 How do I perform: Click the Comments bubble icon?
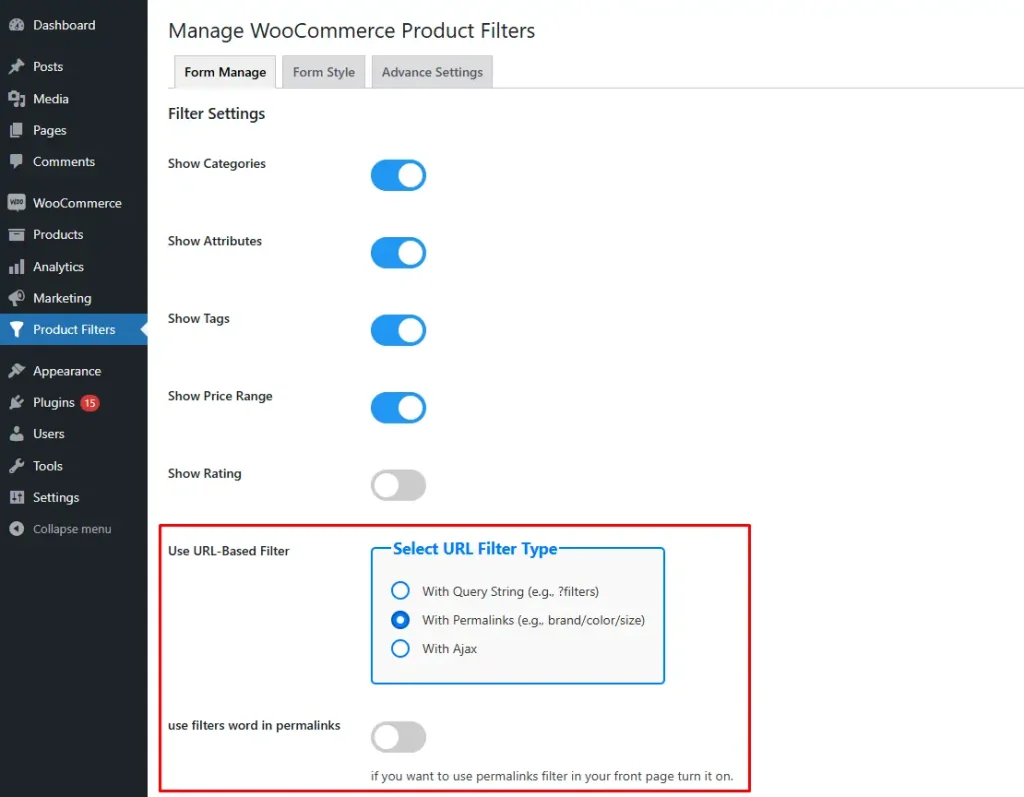tap(16, 161)
